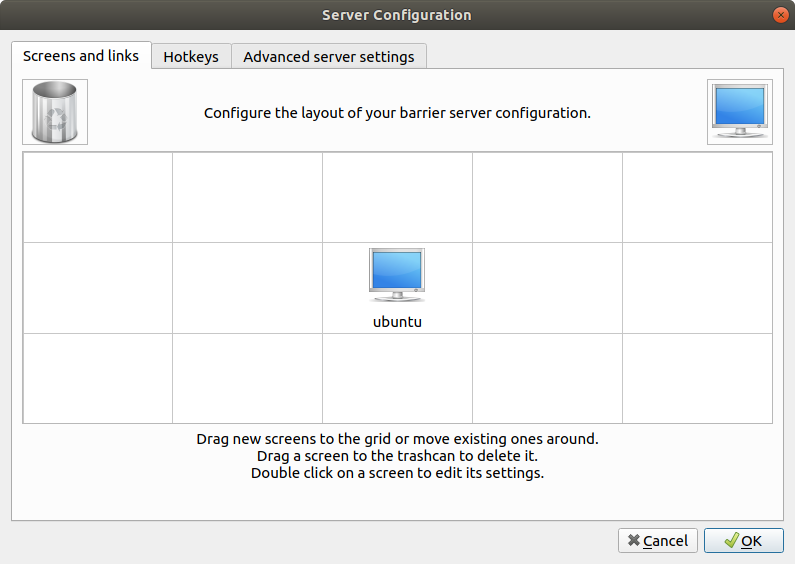Click the Server Configuration title bar
Image resolution: width=795 pixels, height=564 pixels.
(x=397, y=15)
